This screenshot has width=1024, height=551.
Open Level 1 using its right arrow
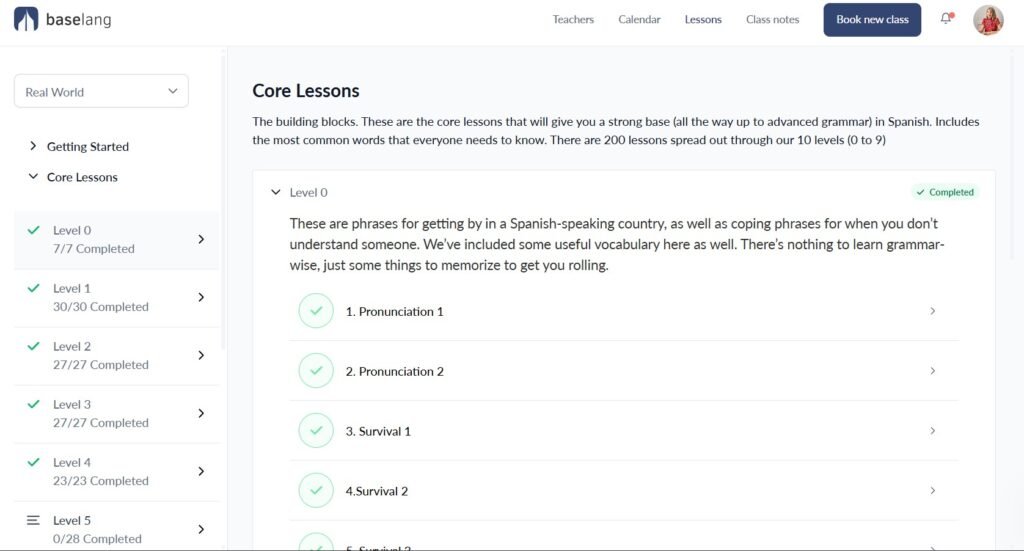pyautogui.click(x=201, y=297)
